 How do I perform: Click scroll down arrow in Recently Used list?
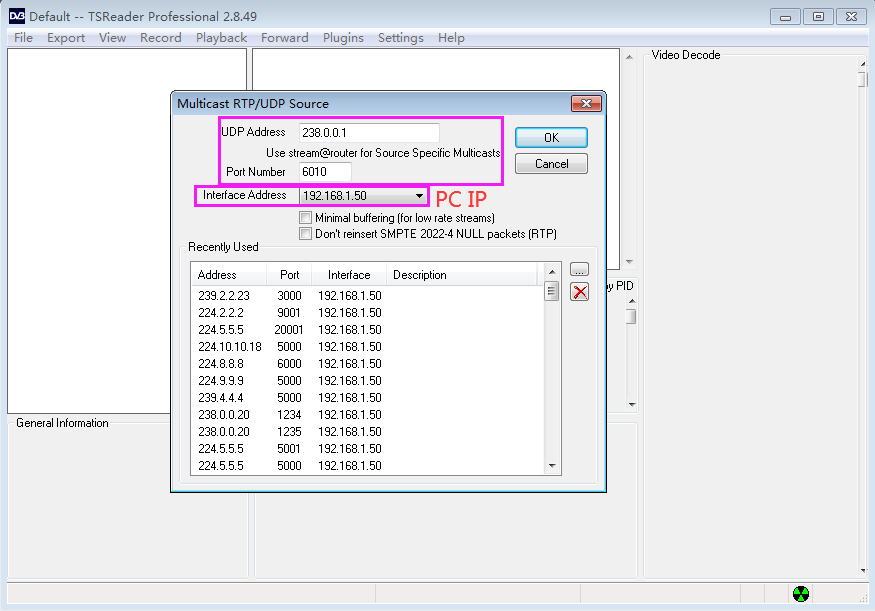[x=551, y=466]
